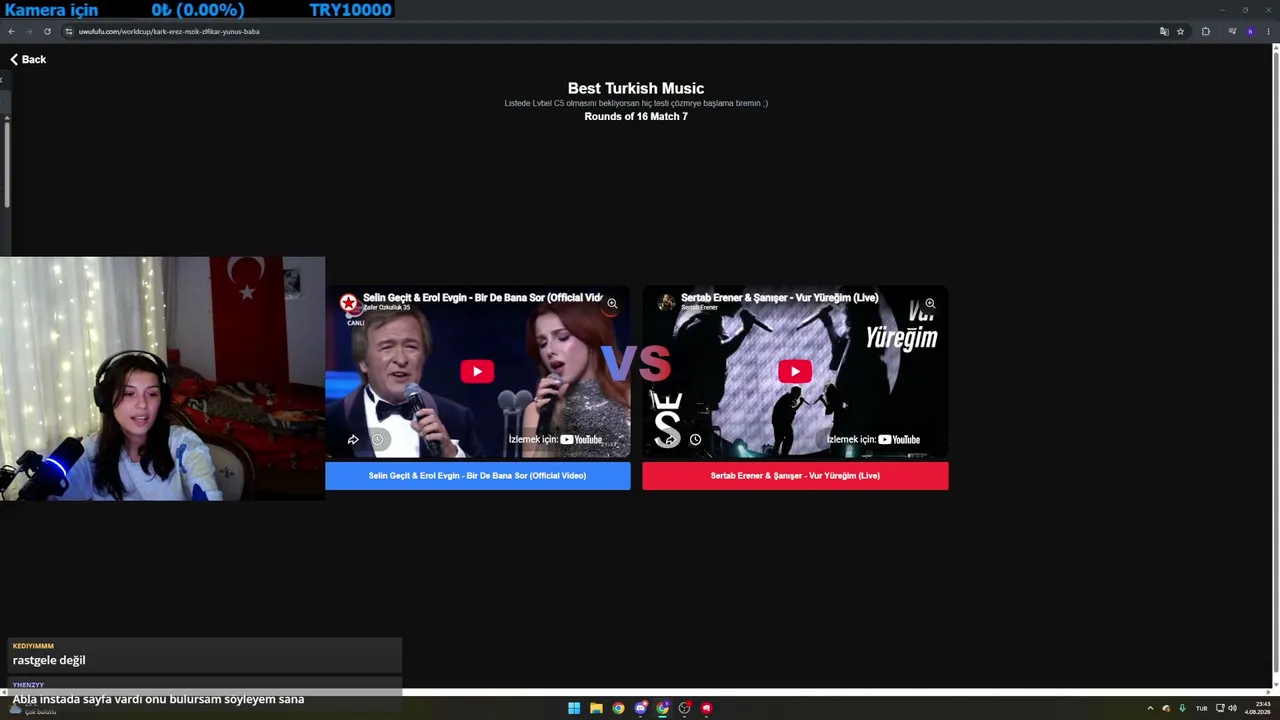The image size is (1280, 720).
Task: Play the Selin Geçit & Erol Evgin video
Action: point(477,372)
